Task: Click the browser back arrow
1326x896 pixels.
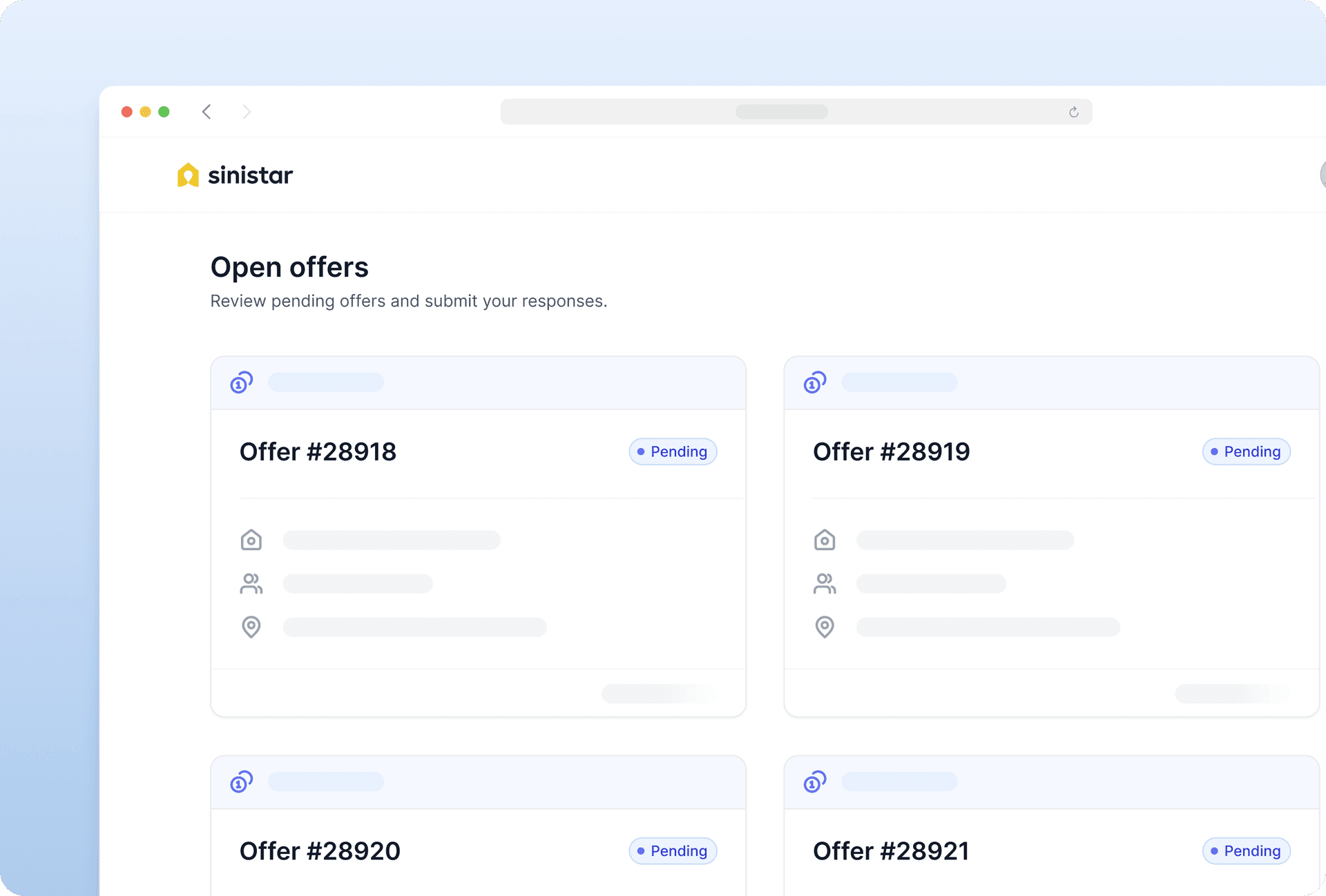Action: coord(206,112)
